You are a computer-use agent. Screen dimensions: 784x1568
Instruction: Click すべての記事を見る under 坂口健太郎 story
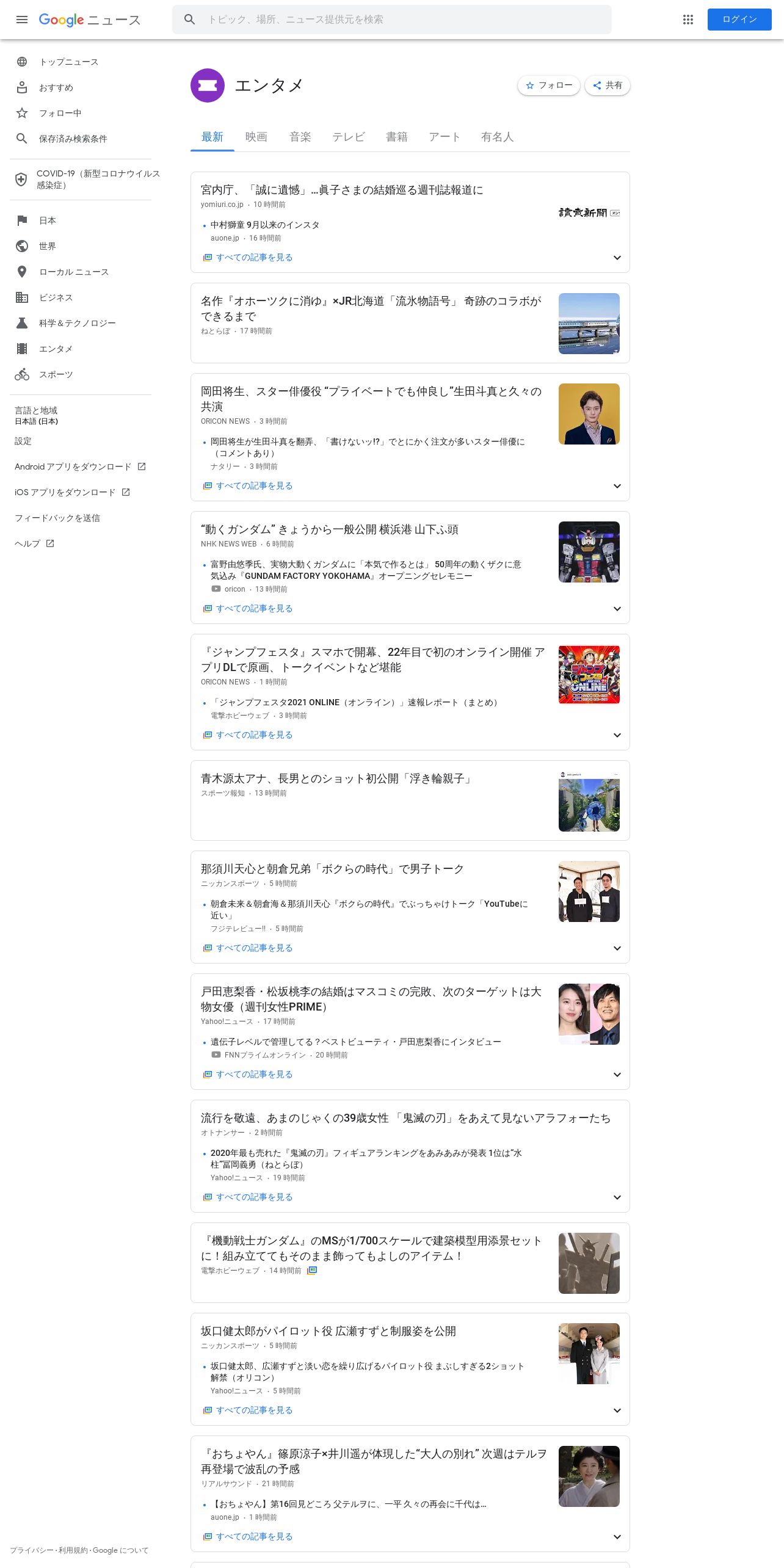(x=254, y=1410)
